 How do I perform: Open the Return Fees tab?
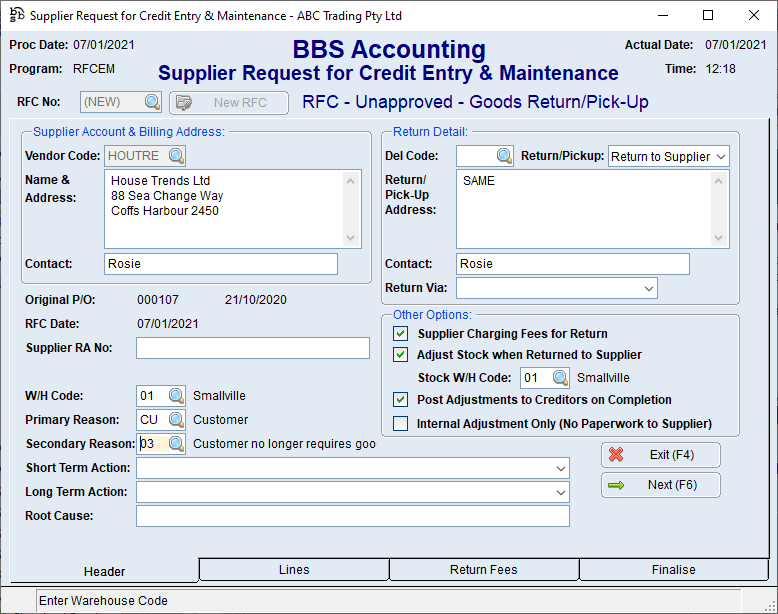point(484,570)
